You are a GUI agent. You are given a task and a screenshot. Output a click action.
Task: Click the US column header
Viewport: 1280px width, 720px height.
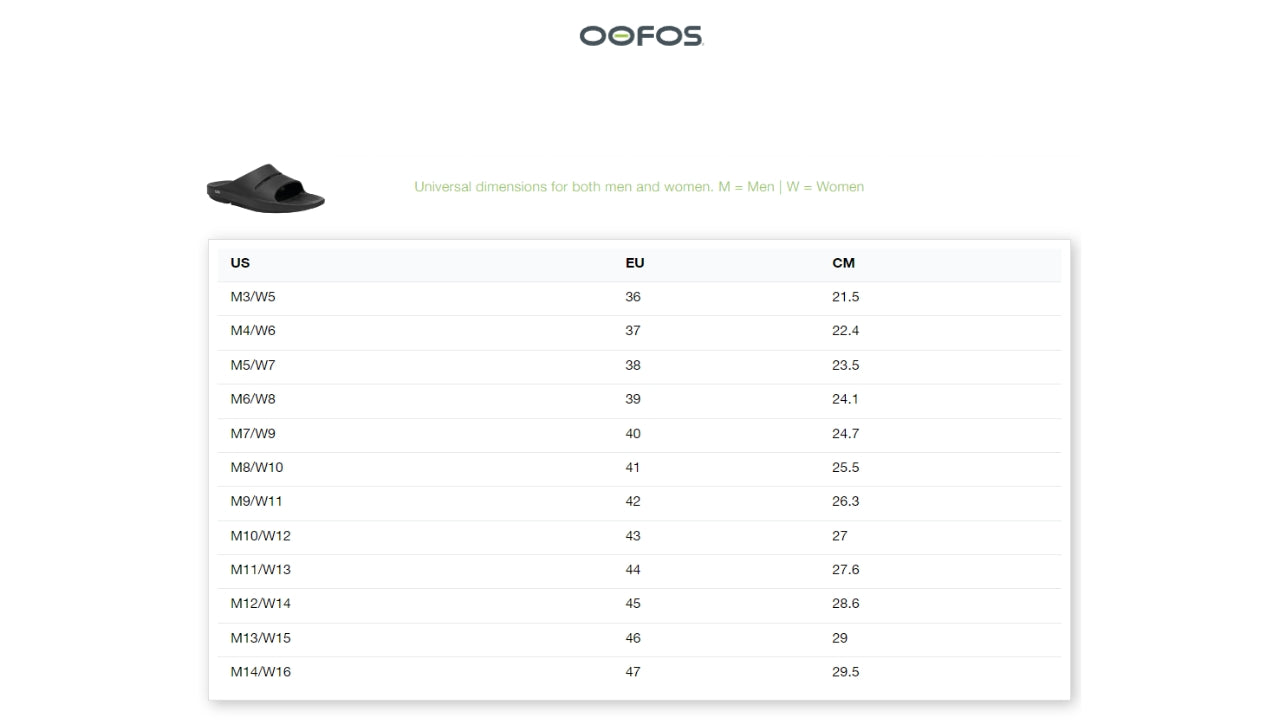(240, 263)
